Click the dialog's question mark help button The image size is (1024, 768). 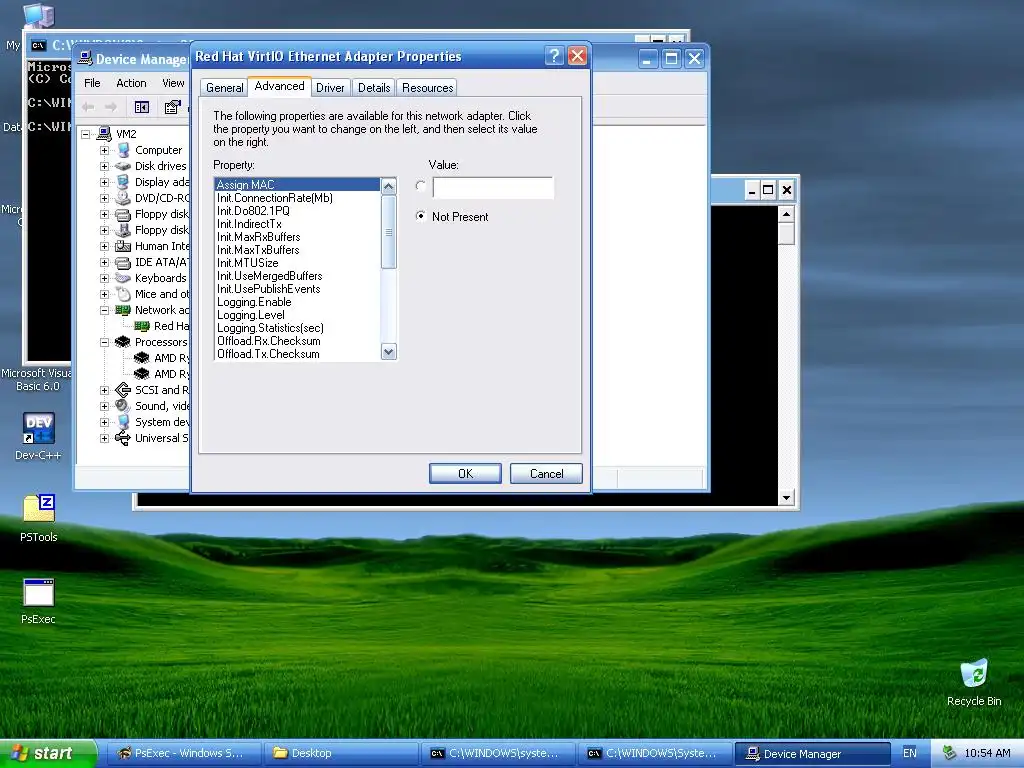coord(554,56)
